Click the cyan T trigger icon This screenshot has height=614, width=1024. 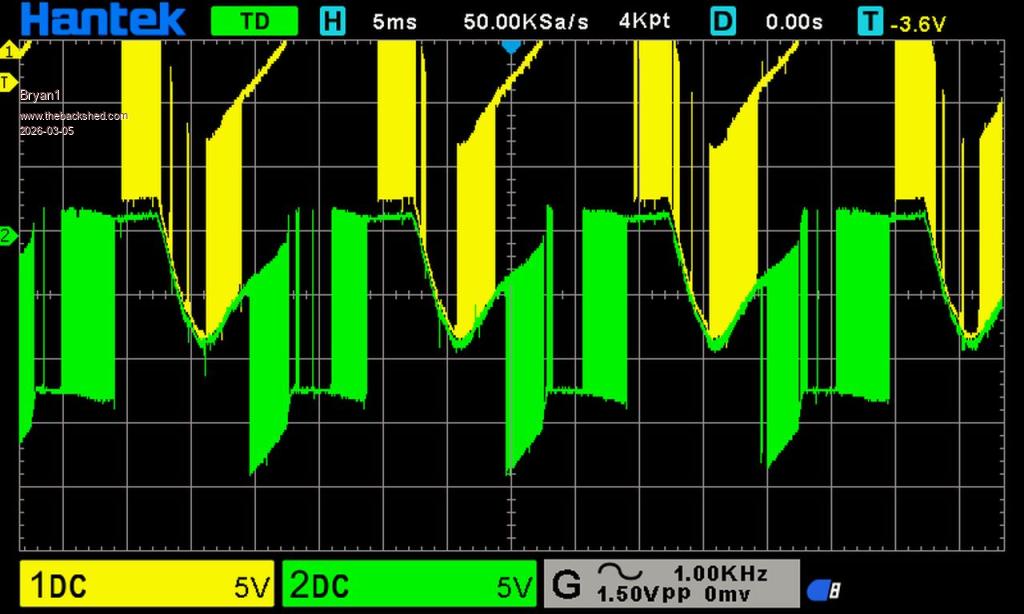[870, 21]
